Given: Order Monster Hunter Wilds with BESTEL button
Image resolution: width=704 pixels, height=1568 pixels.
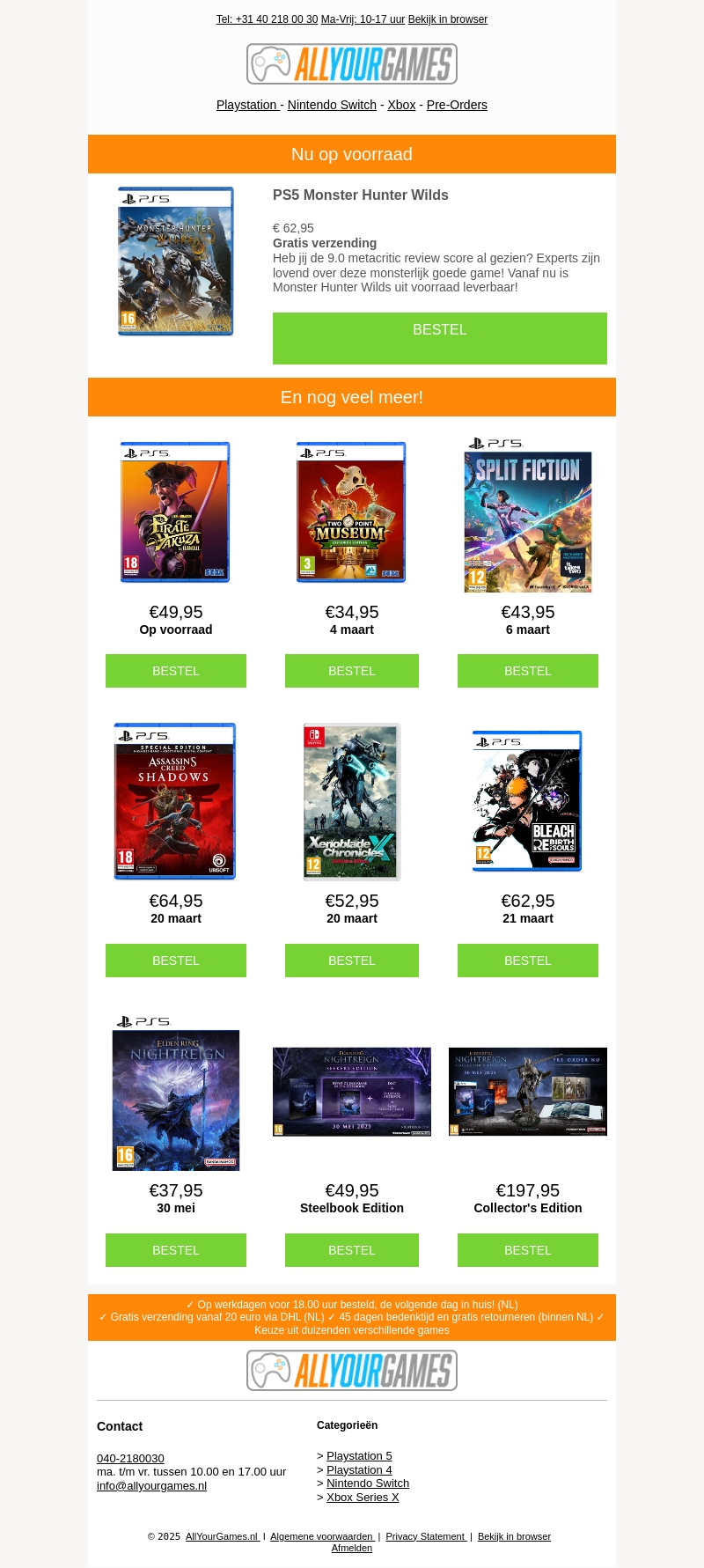Looking at the screenshot, I should [x=440, y=338].
